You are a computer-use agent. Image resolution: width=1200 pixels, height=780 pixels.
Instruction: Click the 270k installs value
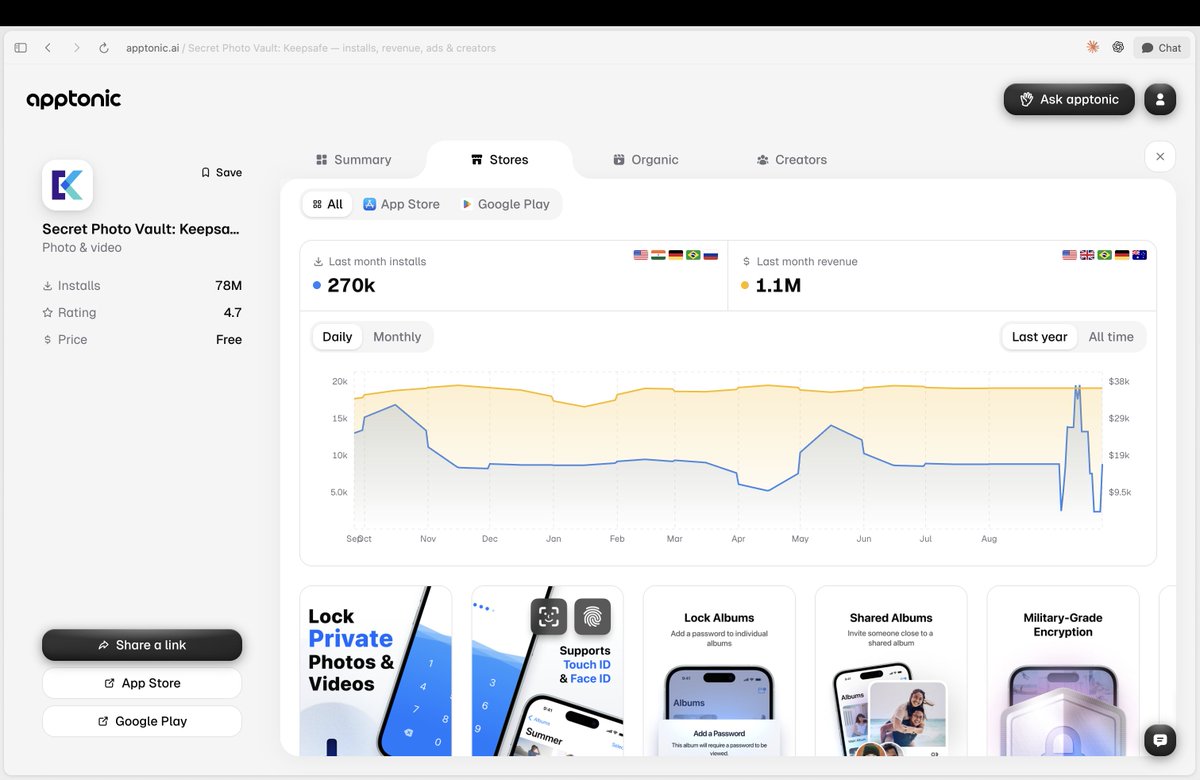click(x=351, y=285)
